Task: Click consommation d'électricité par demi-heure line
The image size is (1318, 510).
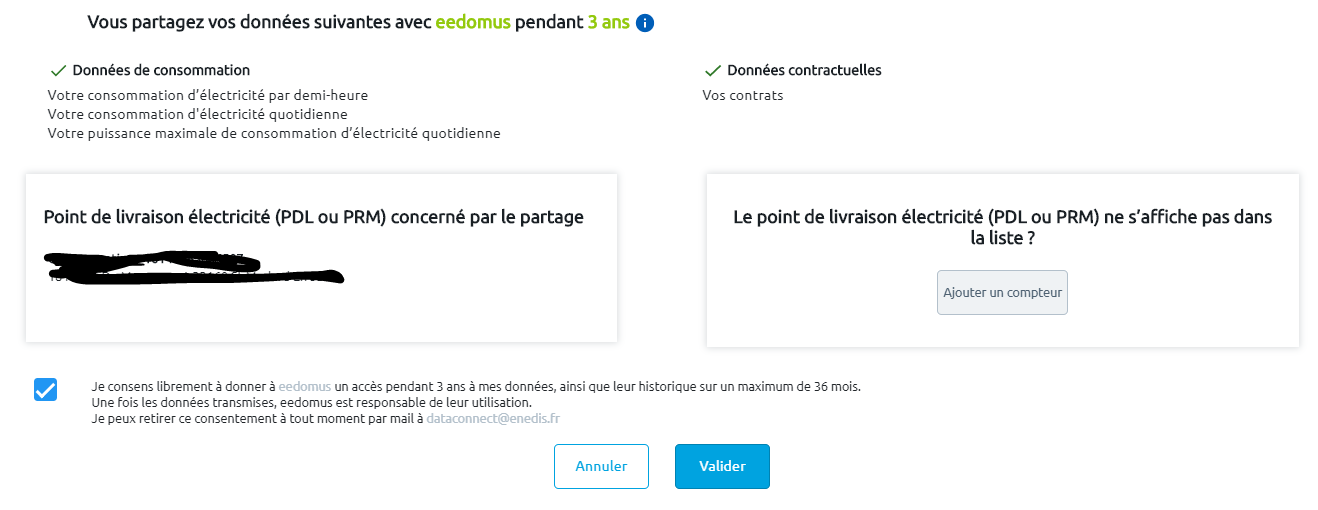Action: pyautogui.click(x=208, y=96)
